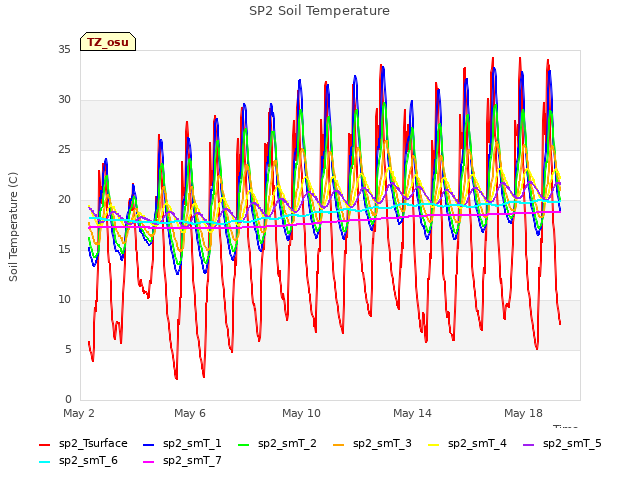This screenshot has width=640, height=480.
Task: Click the May 18 x-axis tick label
Action: point(523,413)
